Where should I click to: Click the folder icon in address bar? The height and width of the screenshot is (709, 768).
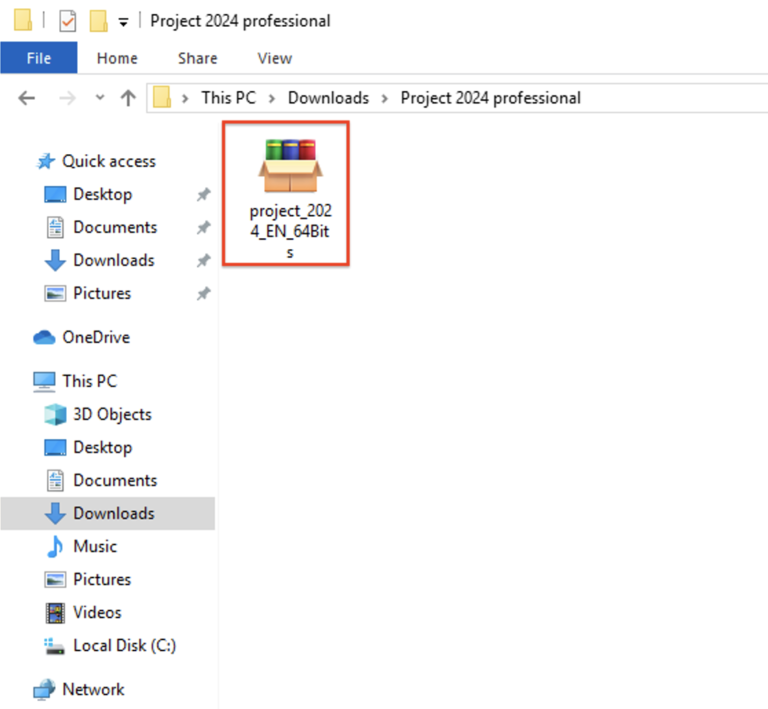[x=162, y=97]
